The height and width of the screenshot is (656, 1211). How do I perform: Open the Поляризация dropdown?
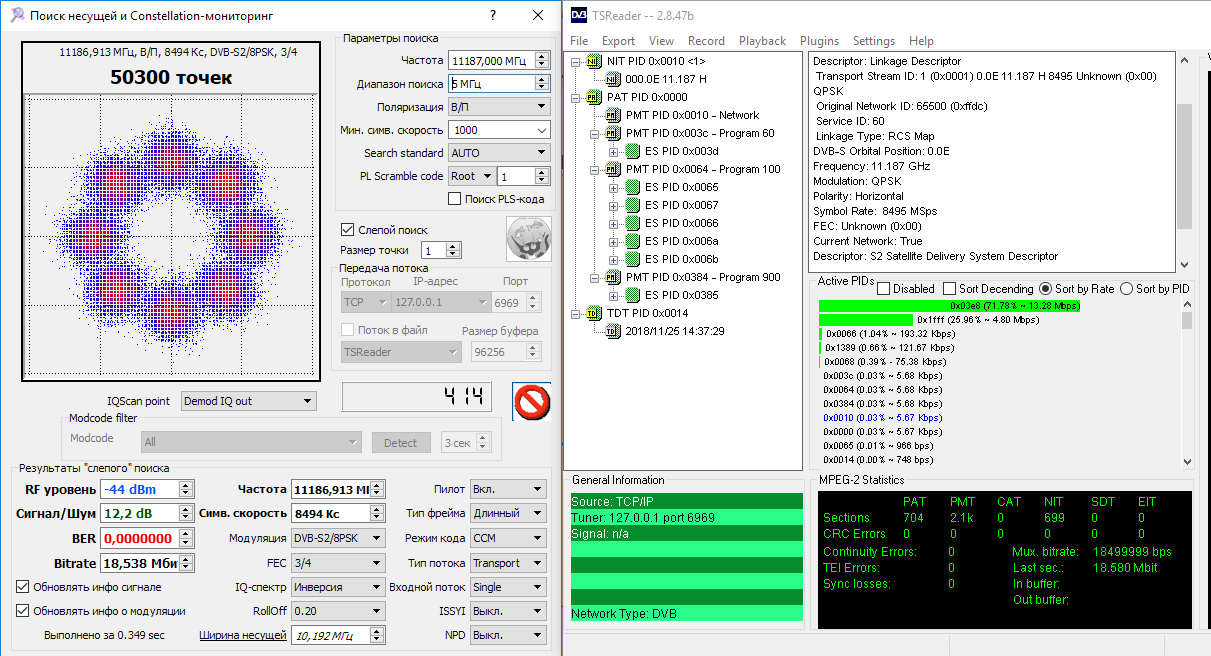[498, 107]
